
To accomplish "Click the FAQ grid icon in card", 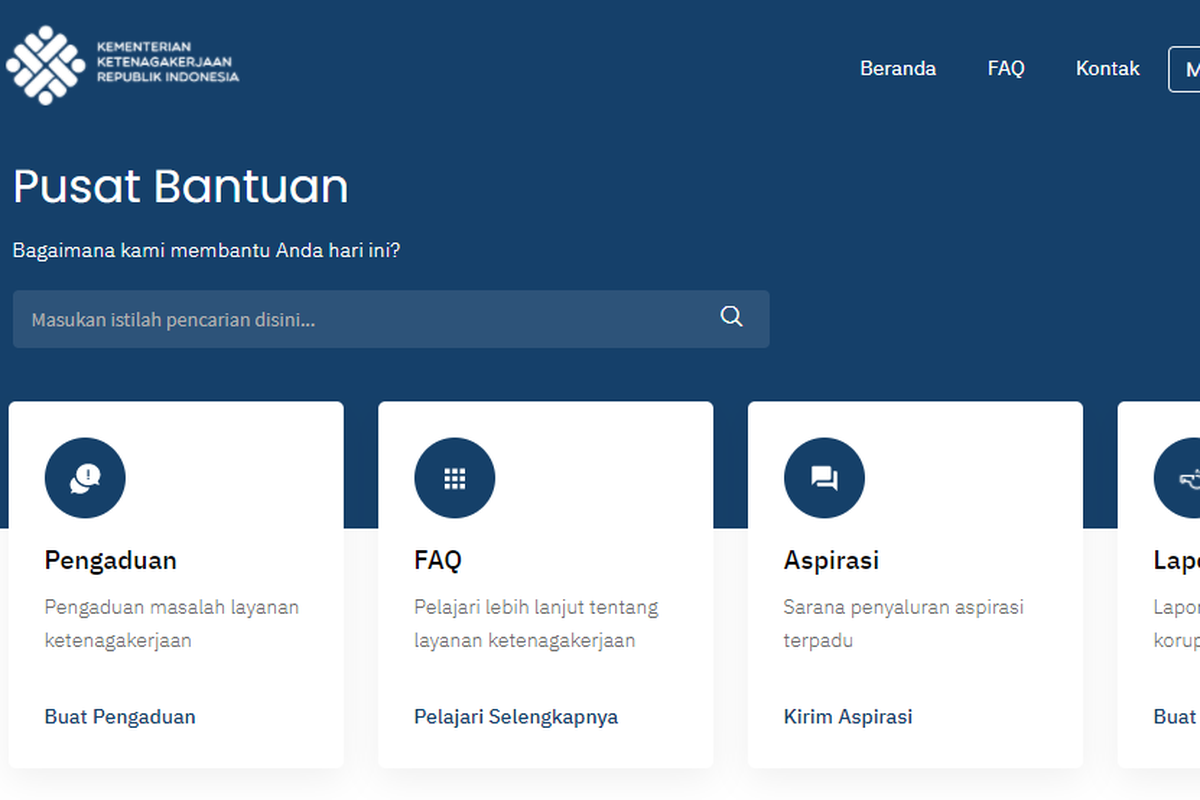I will 455,478.
